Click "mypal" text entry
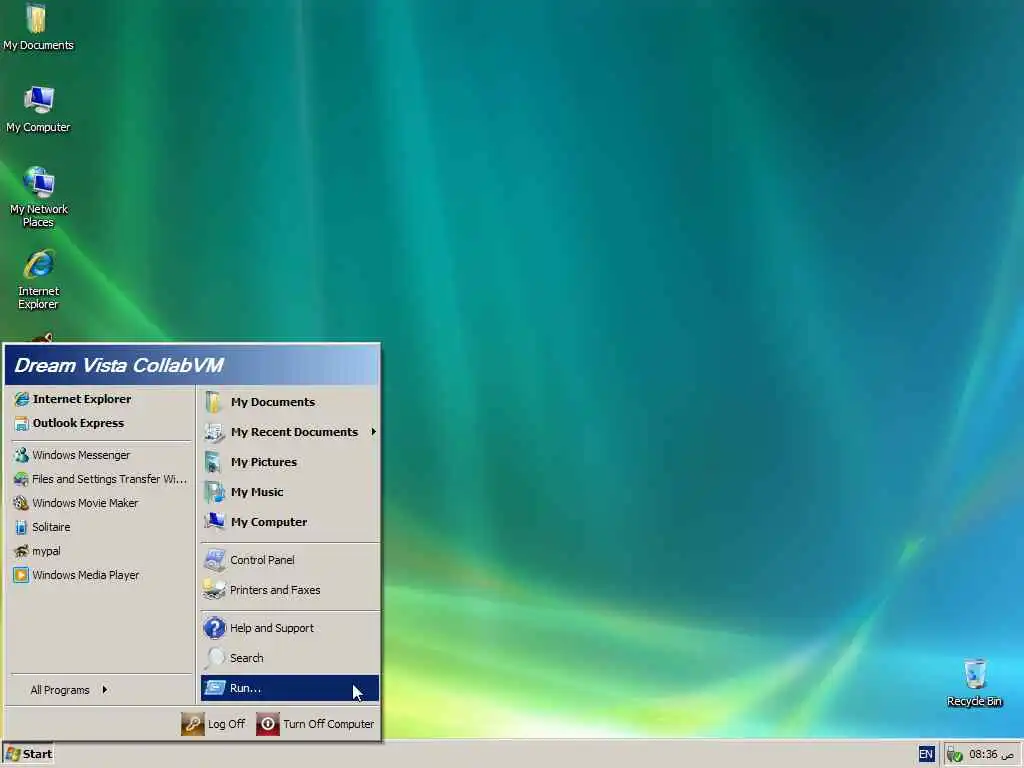 tap(46, 551)
